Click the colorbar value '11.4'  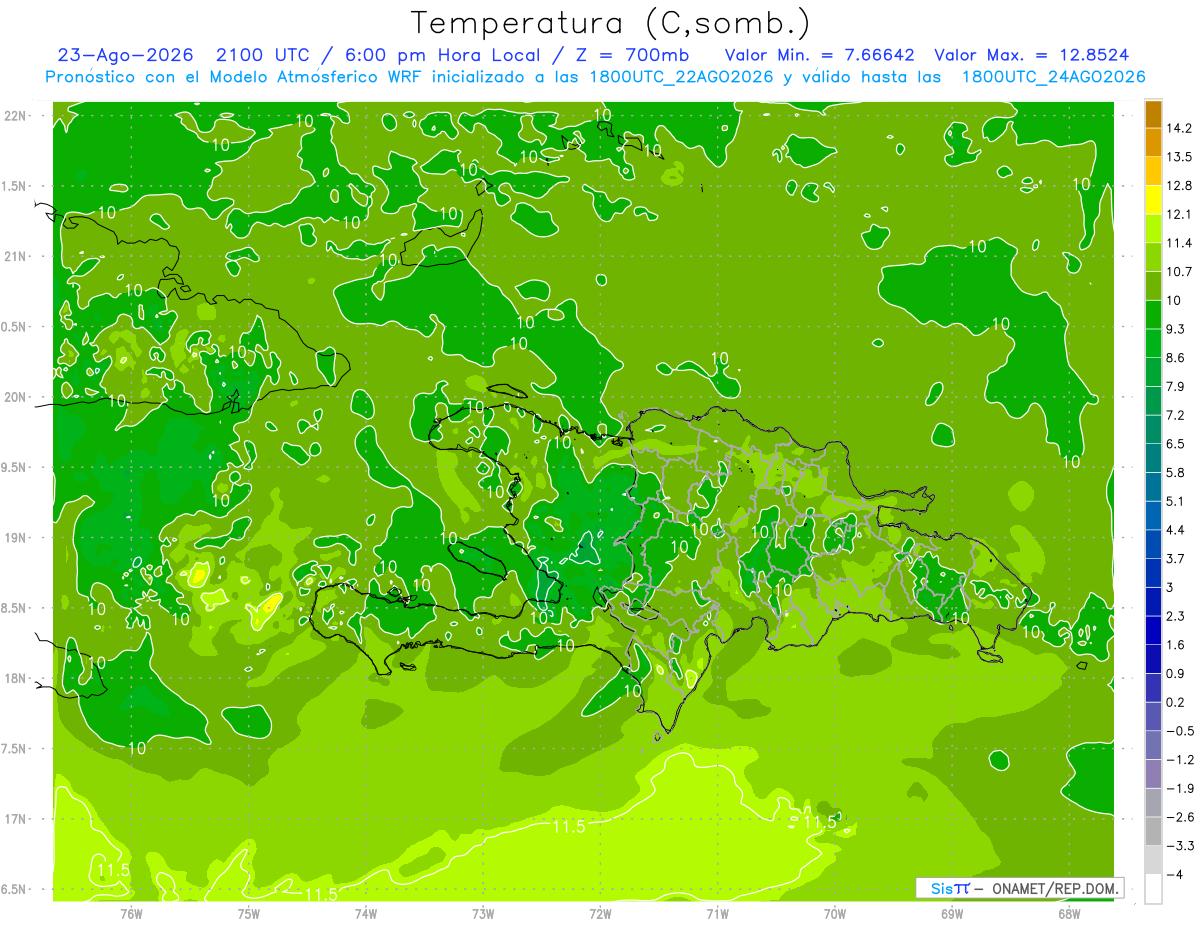click(x=1177, y=243)
